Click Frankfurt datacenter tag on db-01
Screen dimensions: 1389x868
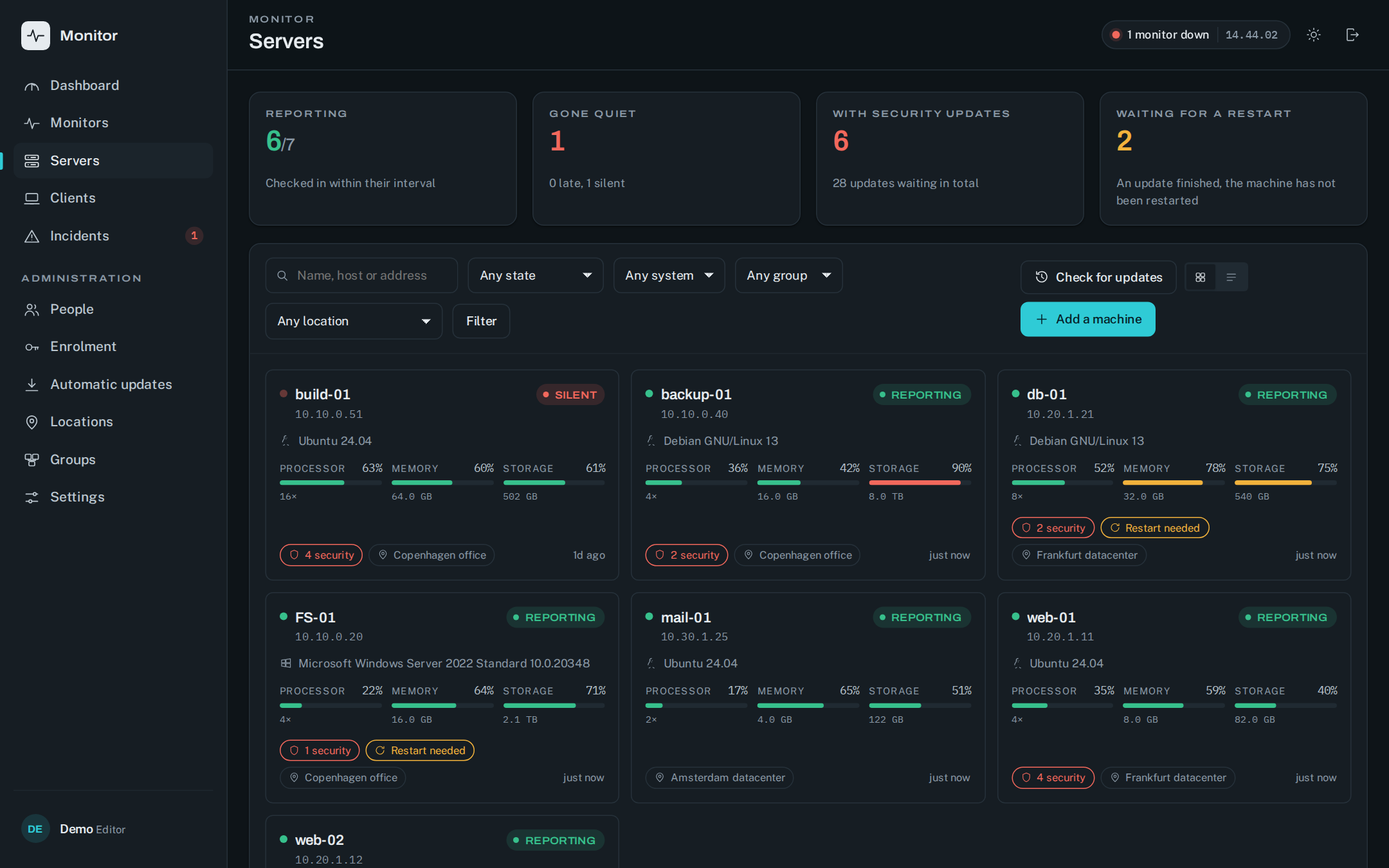1079,555
